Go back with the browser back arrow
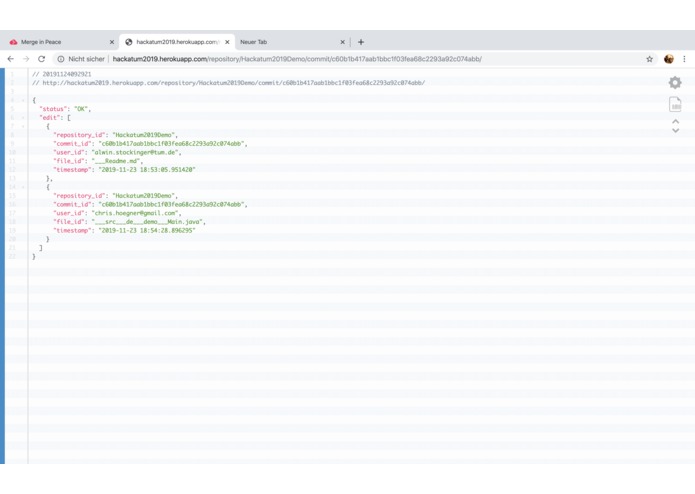 point(11,59)
